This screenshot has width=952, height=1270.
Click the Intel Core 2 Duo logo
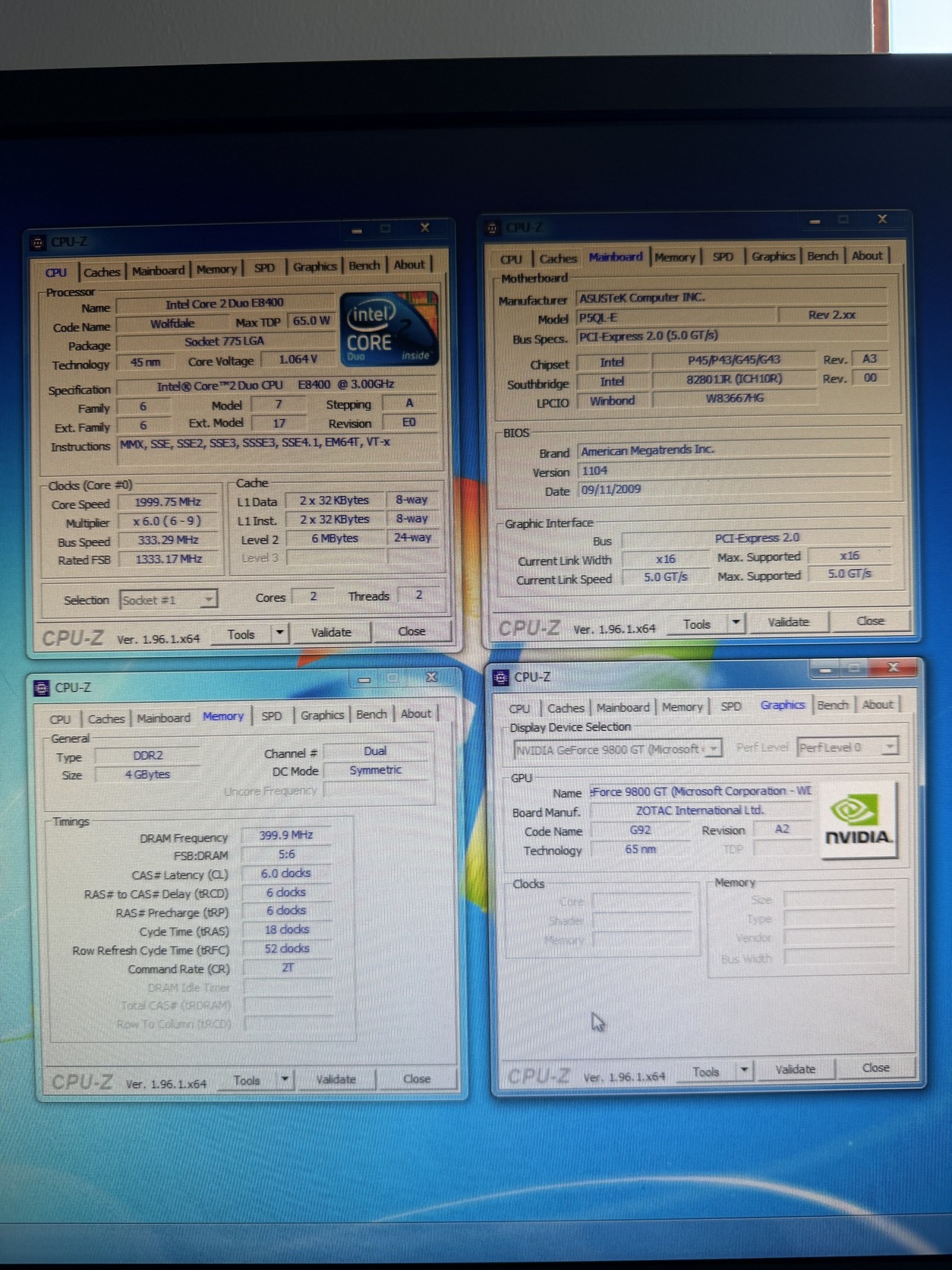[x=389, y=328]
